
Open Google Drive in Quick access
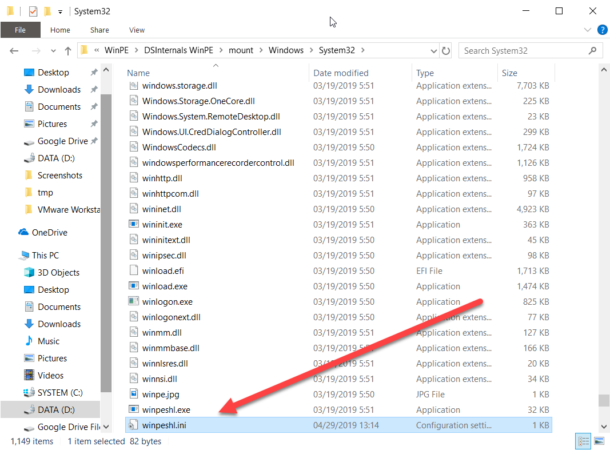pyautogui.click(x=63, y=141)
